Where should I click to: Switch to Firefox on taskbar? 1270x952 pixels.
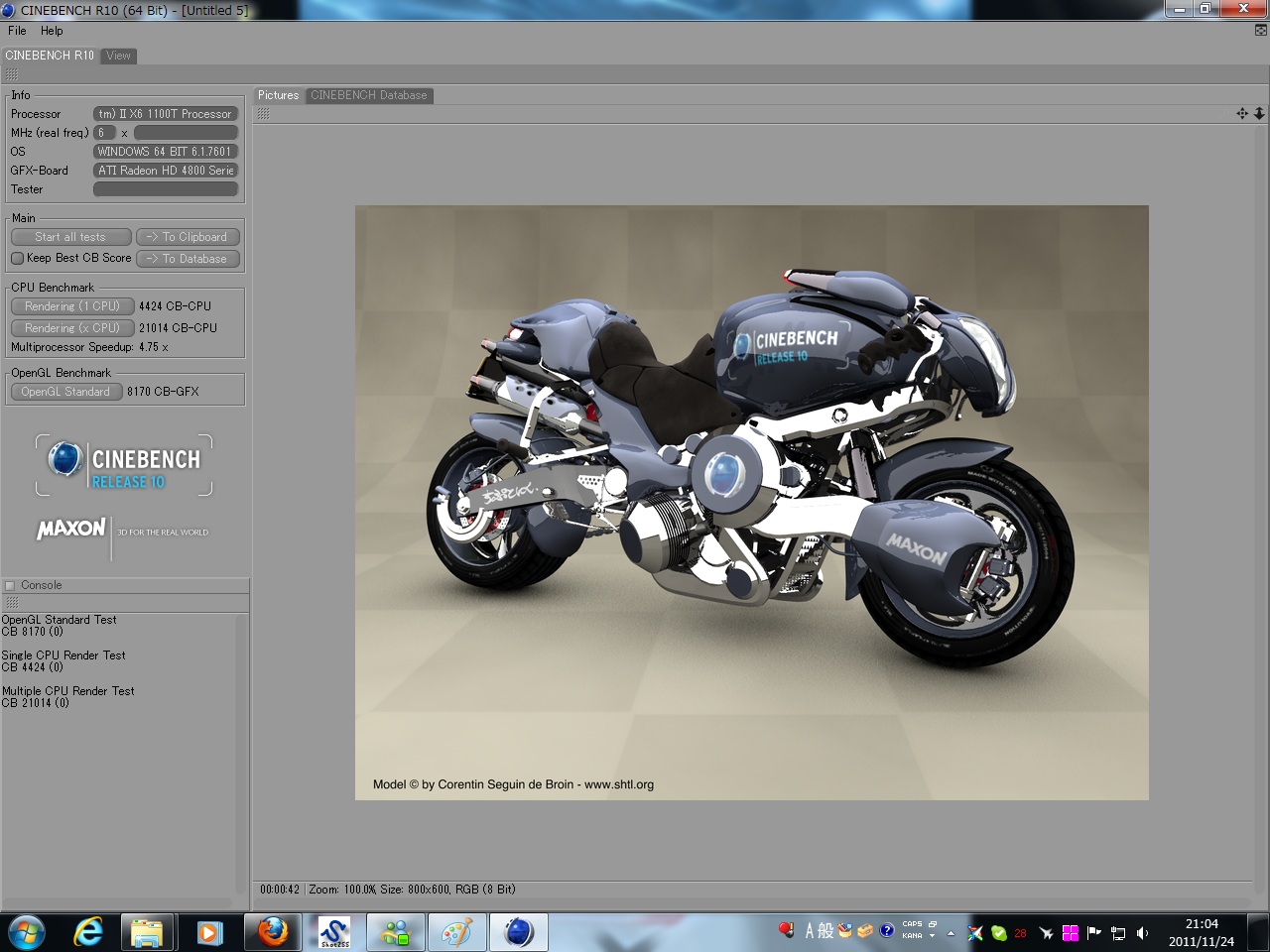[x=273, y=932]
